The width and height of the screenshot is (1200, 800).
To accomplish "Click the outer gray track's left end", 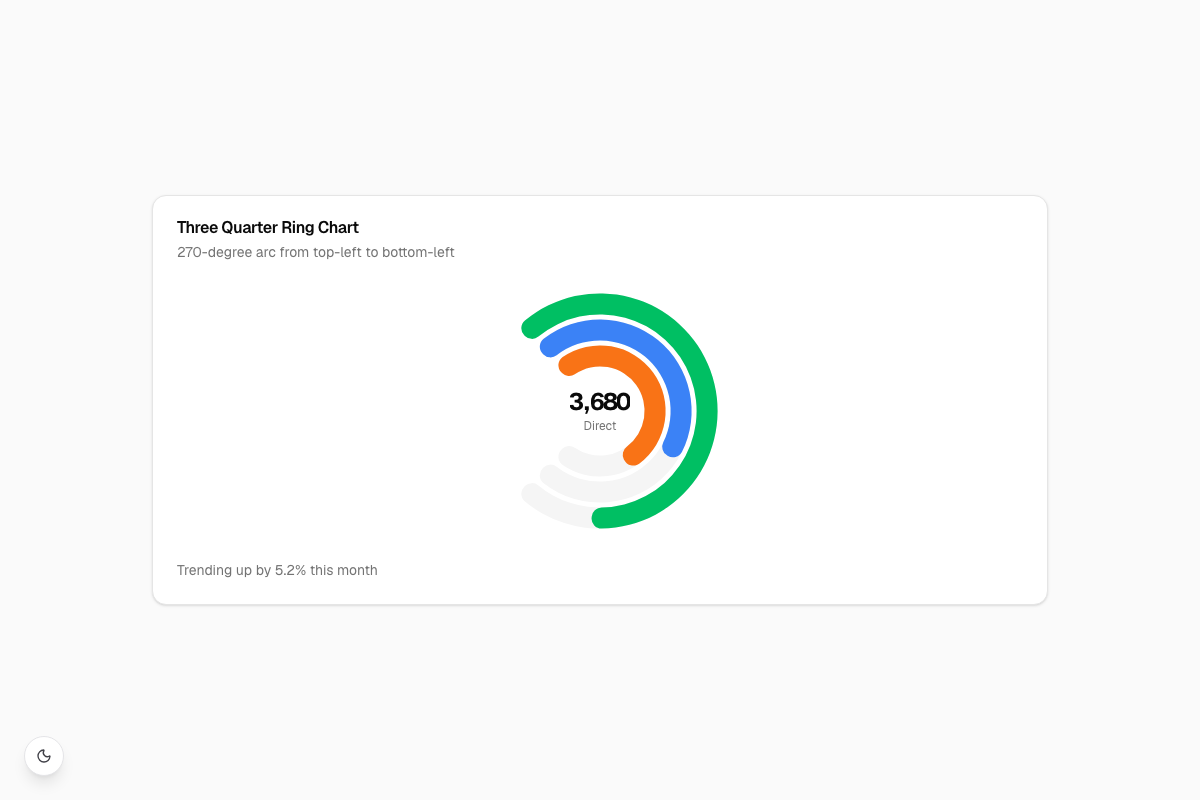I will 532,493.
